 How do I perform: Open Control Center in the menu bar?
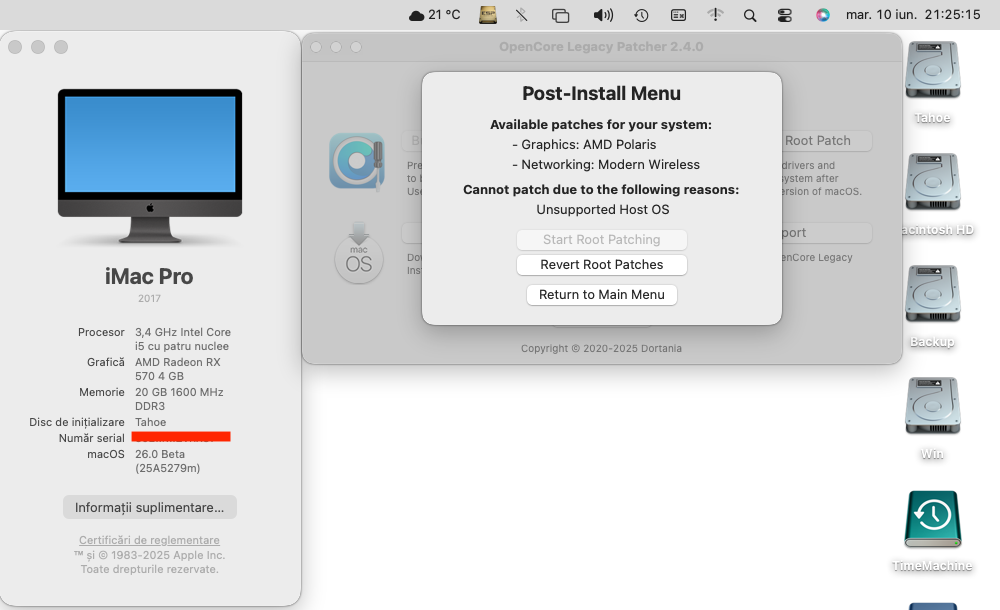pos(785,15)
